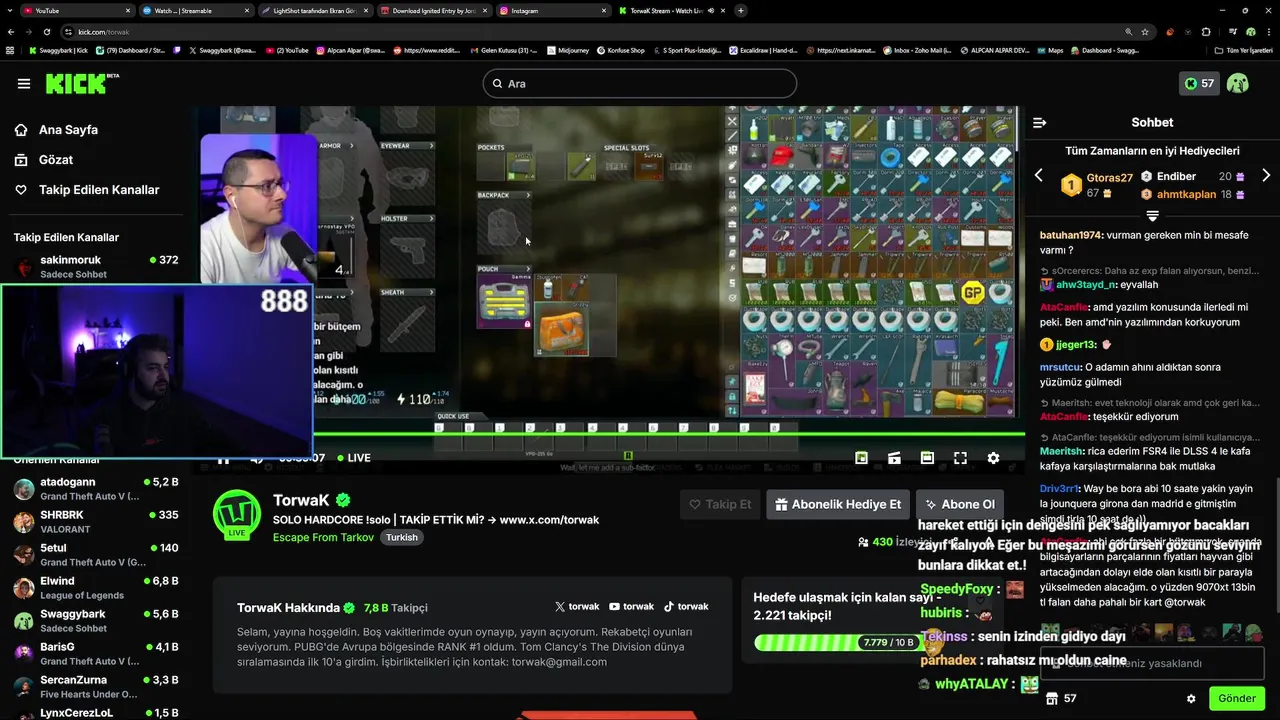1280x720 pixels.
Task: Open the 5etul channel in sidebar
Action: tap(96, 555)
